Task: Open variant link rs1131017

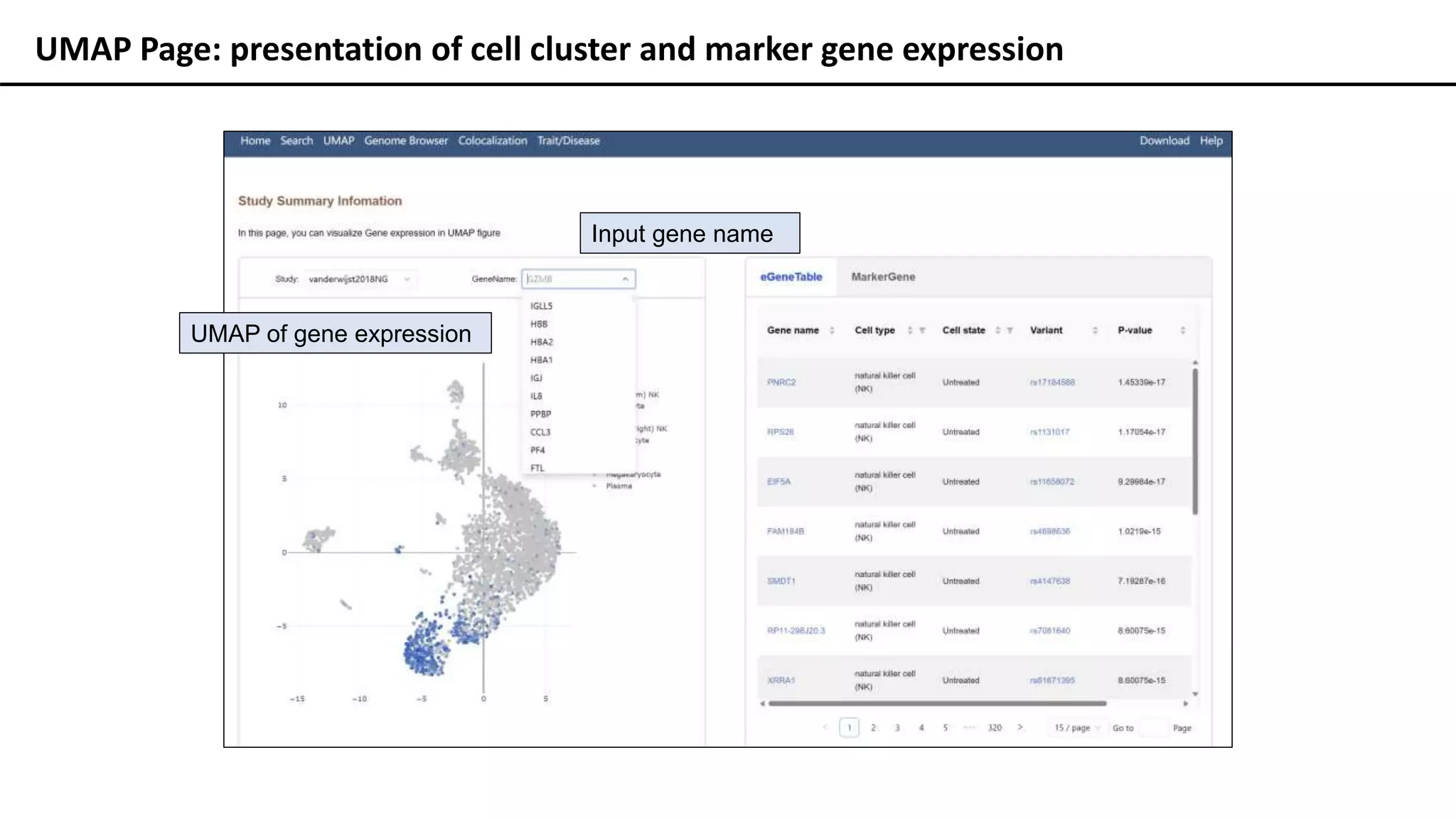Action: point(1049,432)
